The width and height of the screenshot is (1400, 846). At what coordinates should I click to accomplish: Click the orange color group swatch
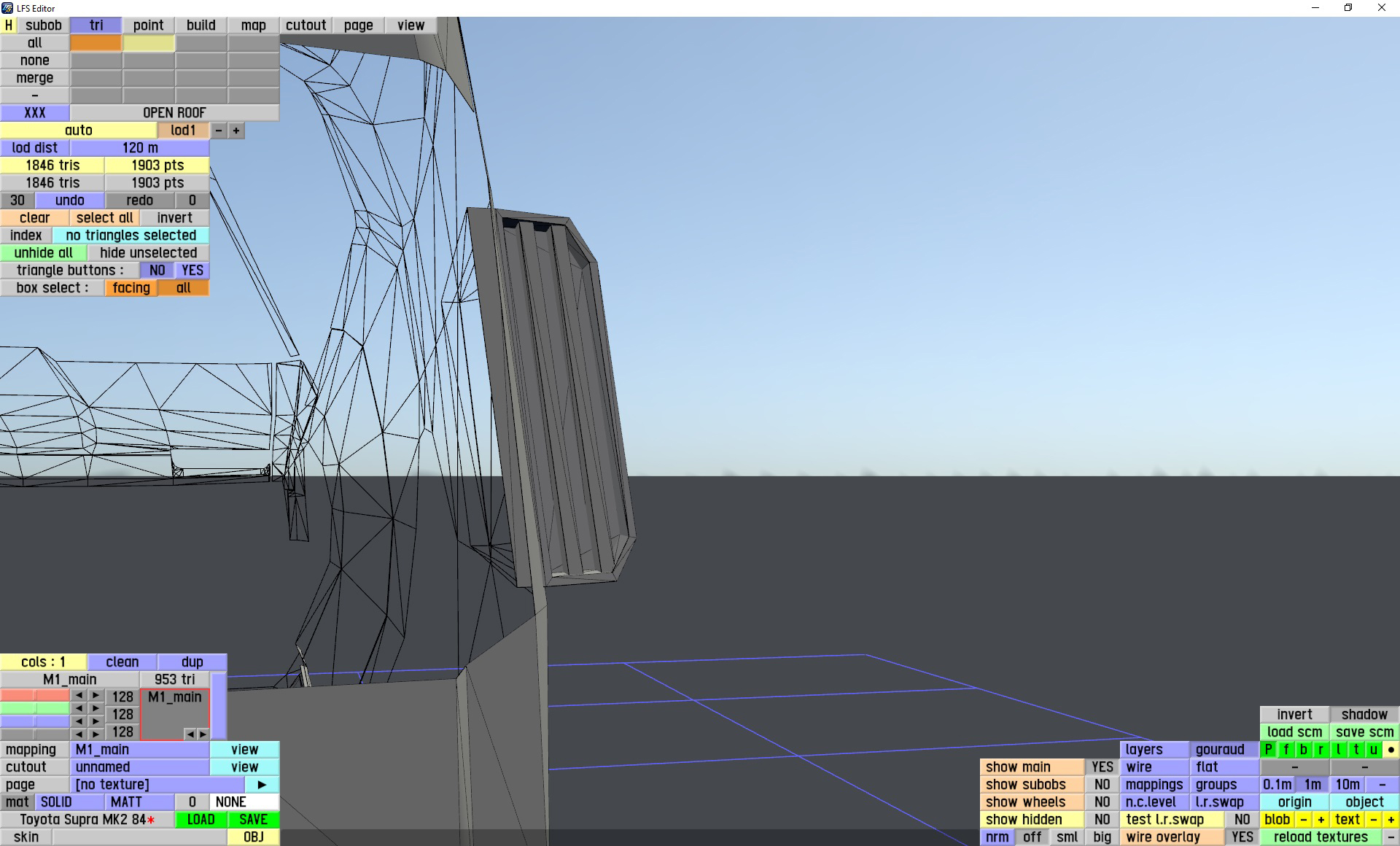96,43
